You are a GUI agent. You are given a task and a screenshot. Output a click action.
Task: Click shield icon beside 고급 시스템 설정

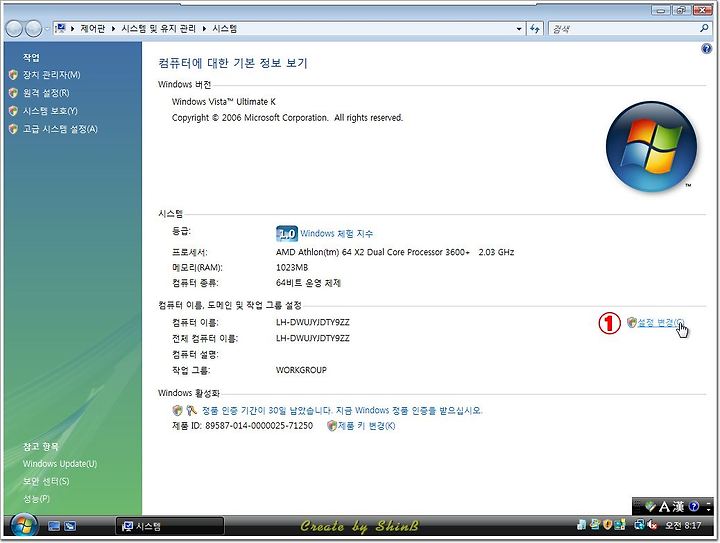tap(13, 129)
